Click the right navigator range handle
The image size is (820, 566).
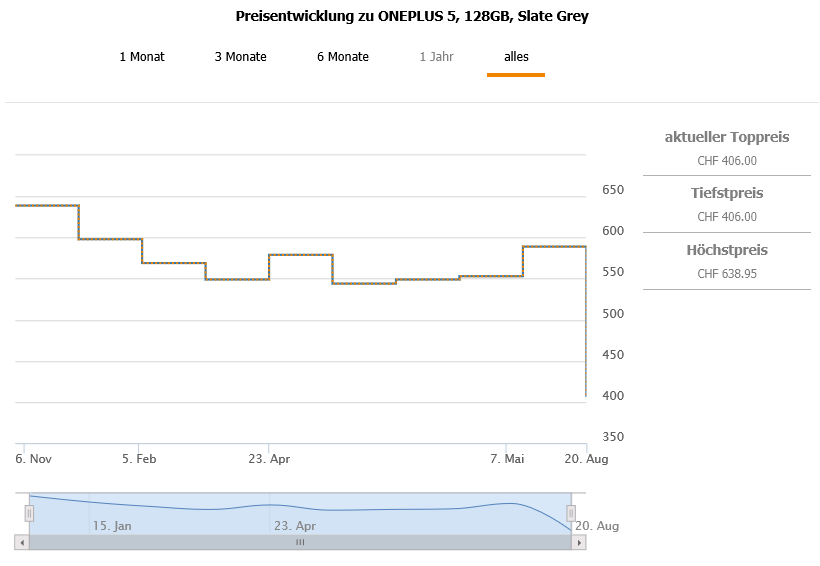(571, 513)
